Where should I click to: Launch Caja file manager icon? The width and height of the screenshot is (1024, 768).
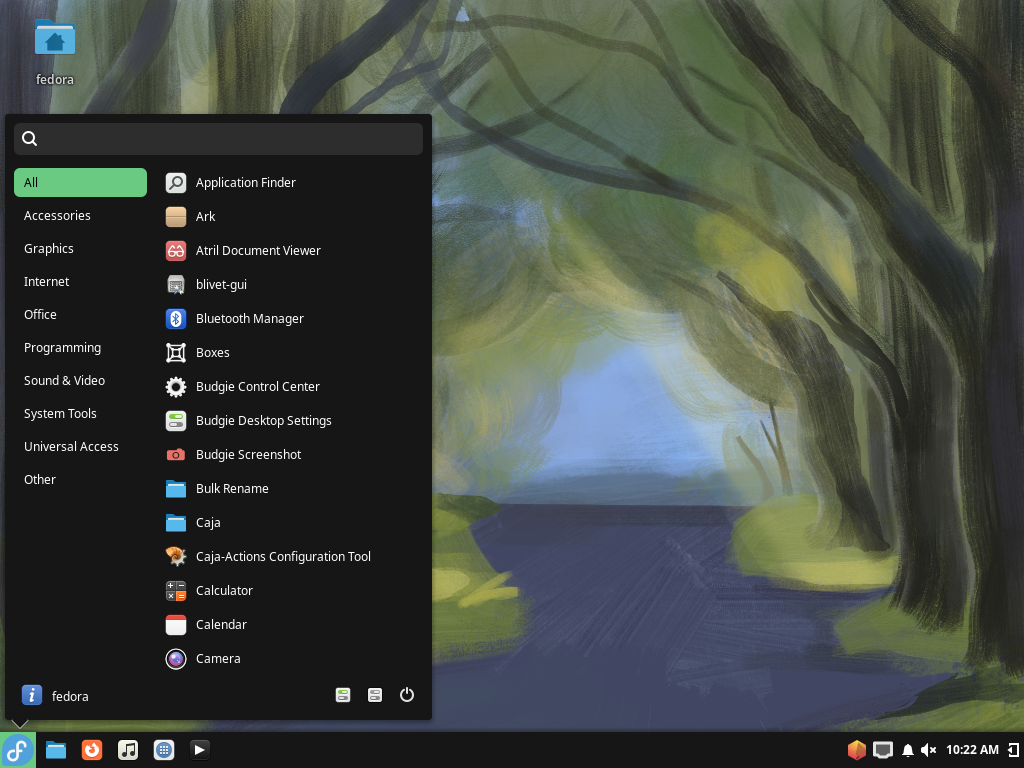176,522
